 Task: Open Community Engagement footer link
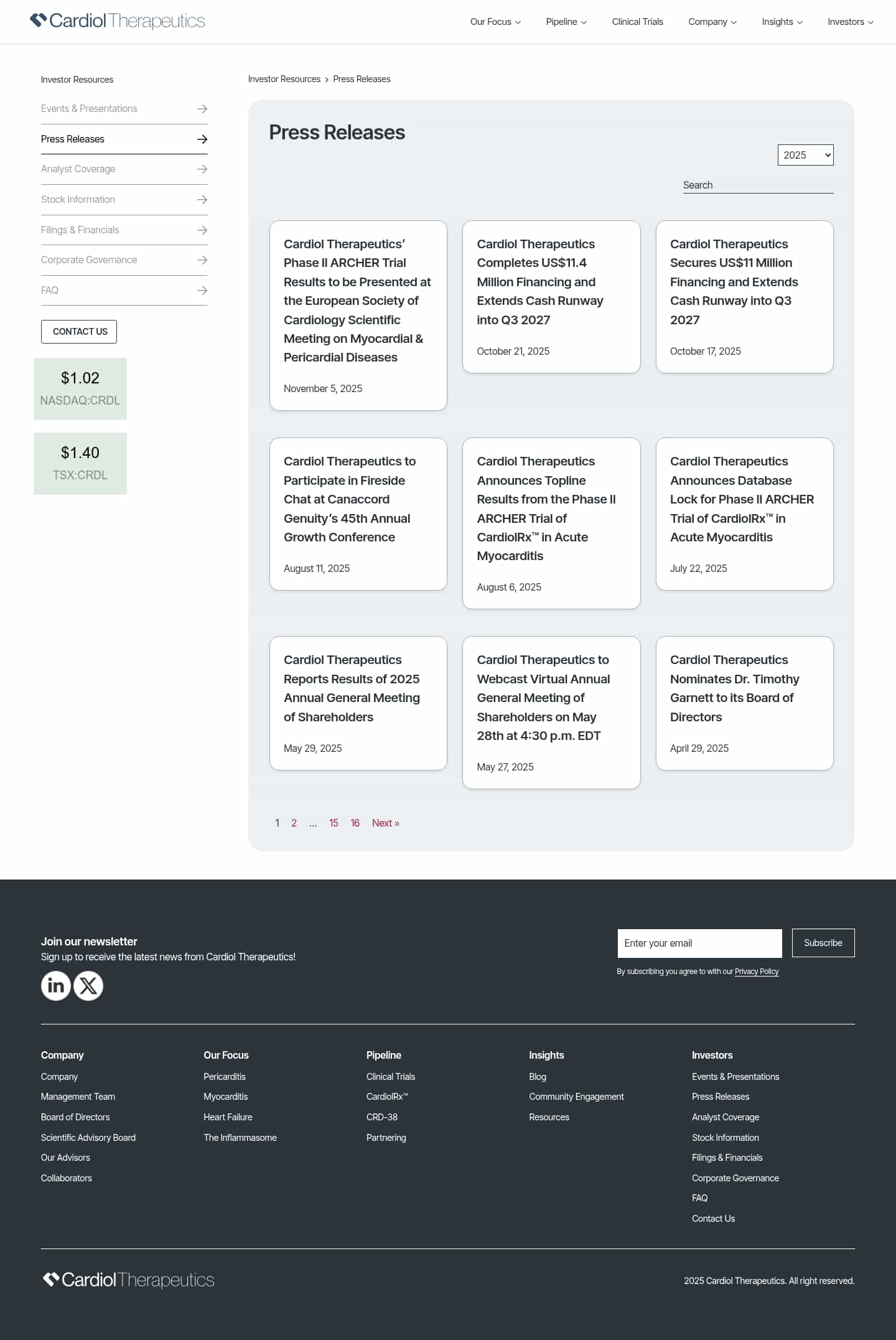pos(576,1097)
